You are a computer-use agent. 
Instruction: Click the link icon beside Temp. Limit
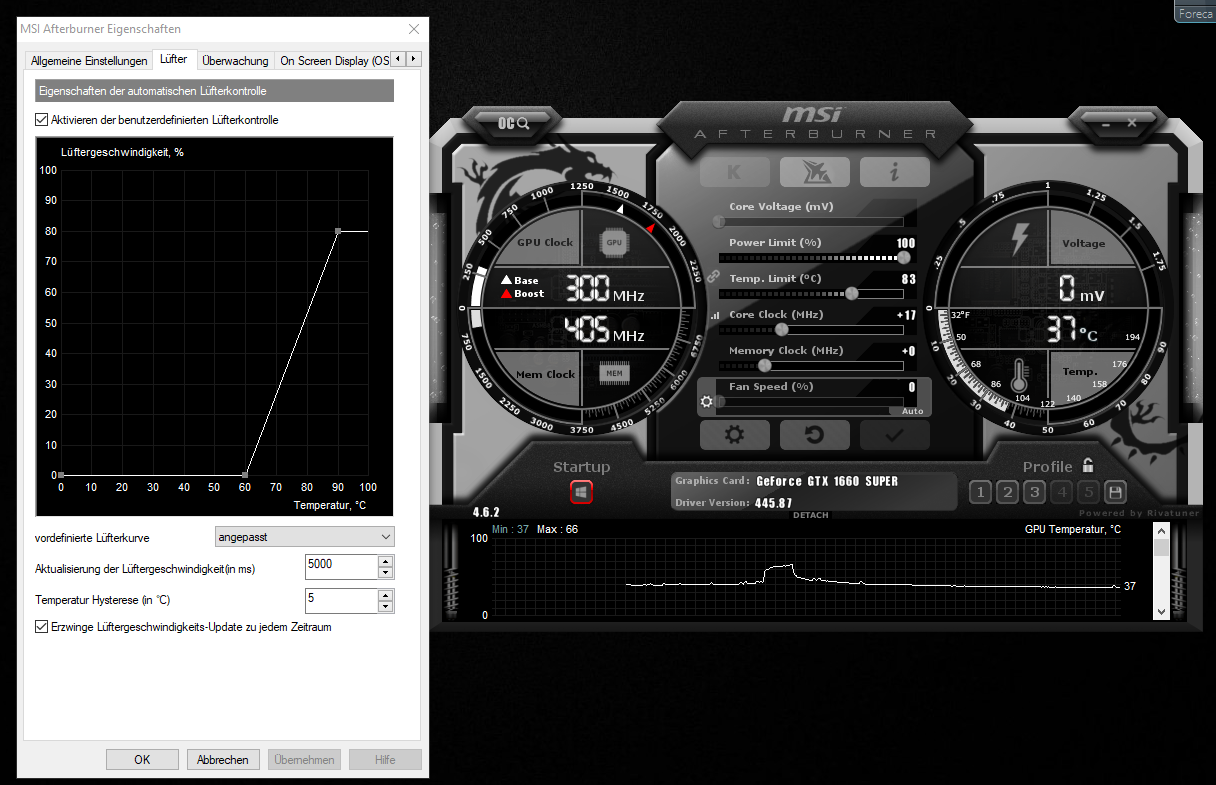pyautogui.click(x=713, y=276)
